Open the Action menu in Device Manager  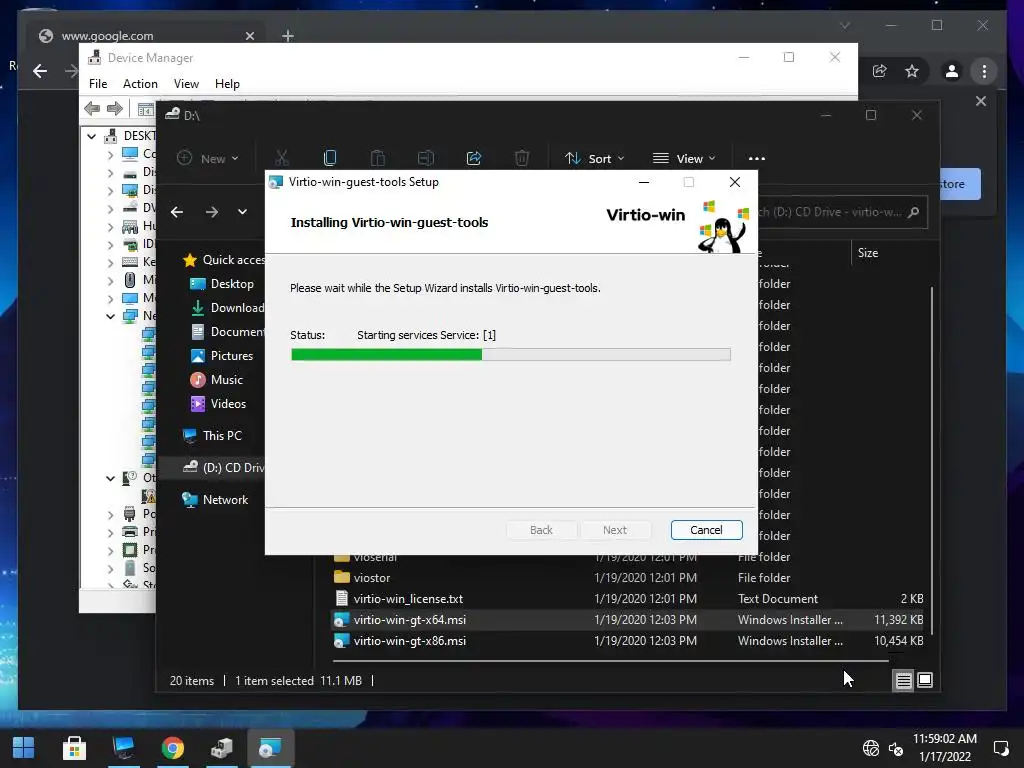pos(140,84)
